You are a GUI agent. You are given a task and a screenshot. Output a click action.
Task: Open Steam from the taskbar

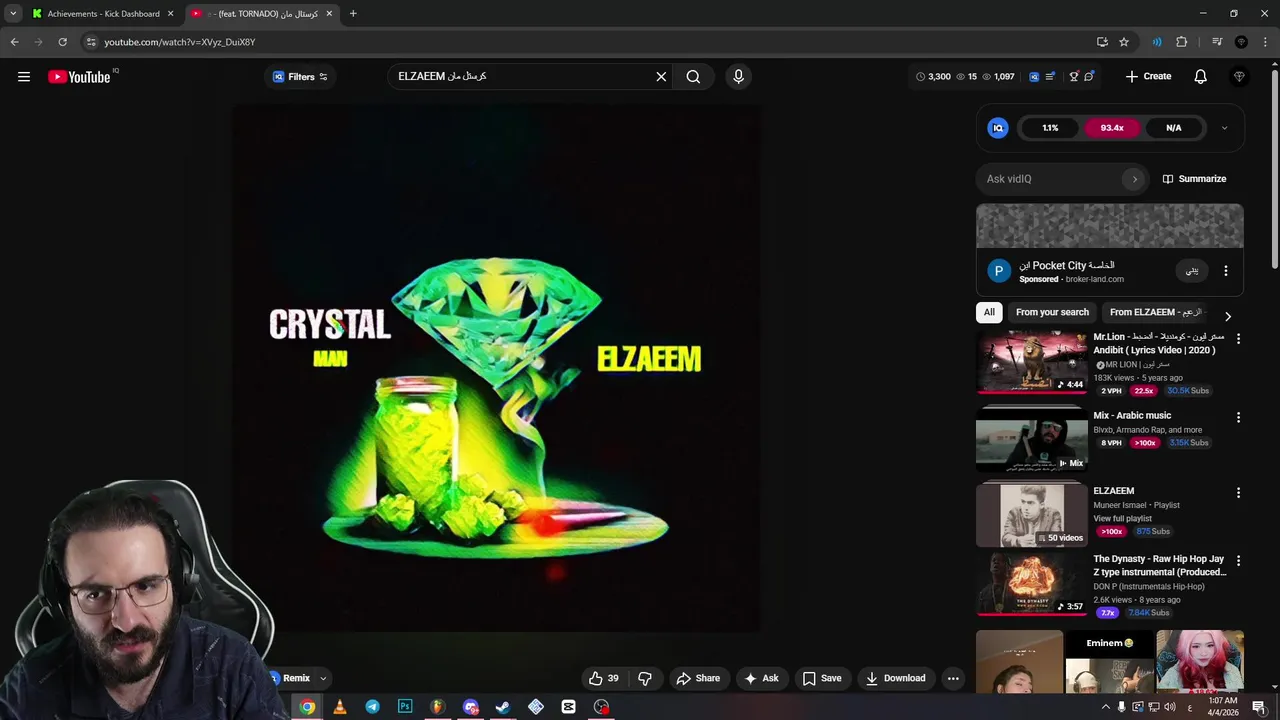pyautogui.click(x=503, y=707)
